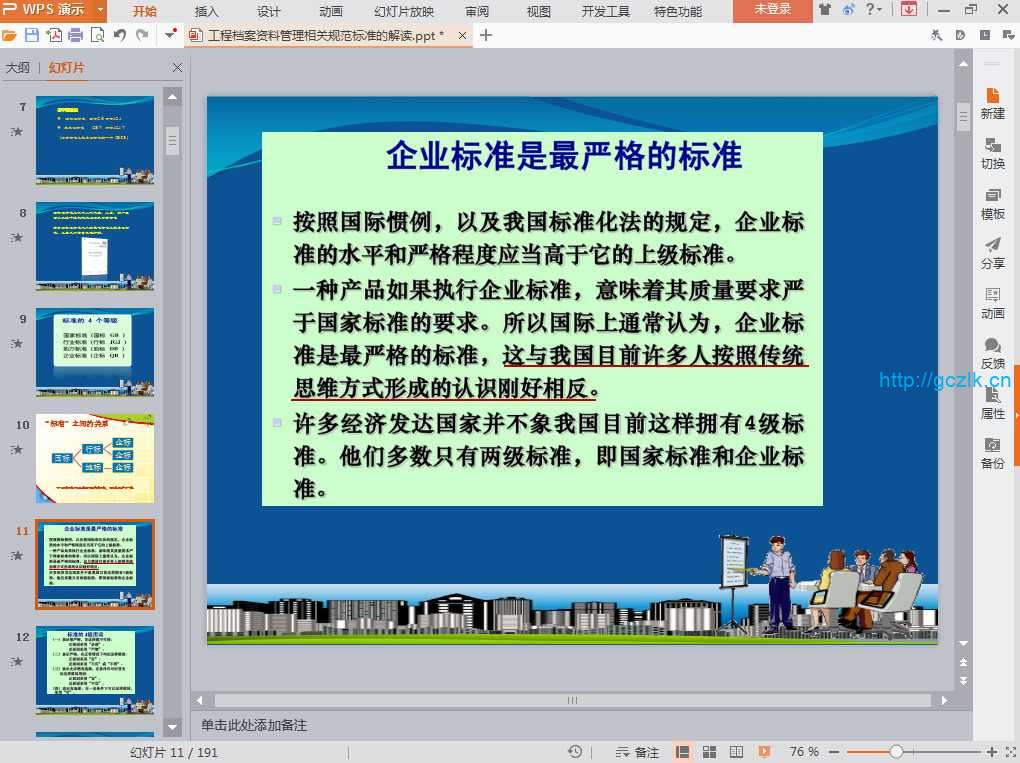Click the Save icon in quick access toolbar
The image size is (1020, 763).
(x=32, y=35)
